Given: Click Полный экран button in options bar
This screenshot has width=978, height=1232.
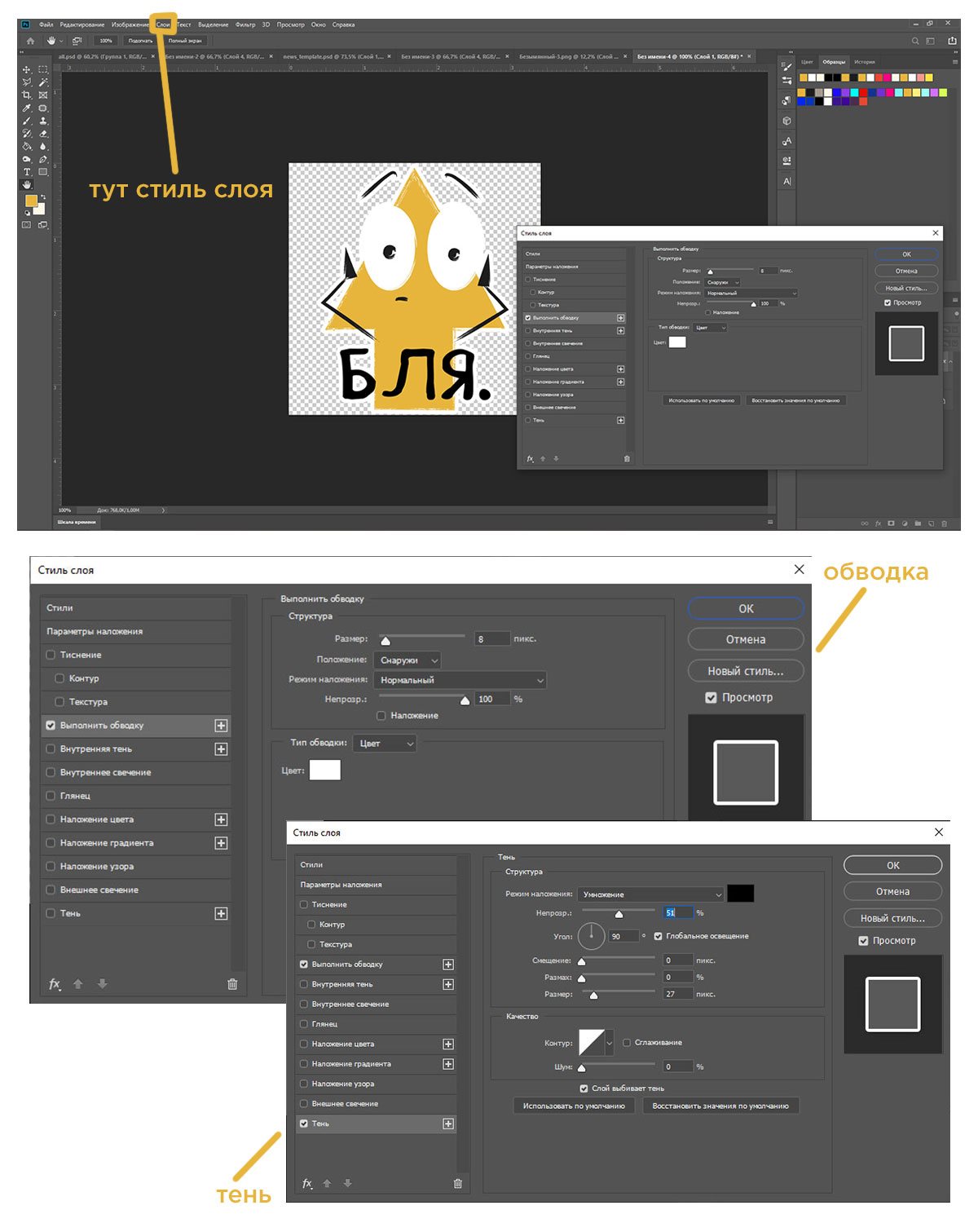Looking at the screenshot, I should click(185, 40).
